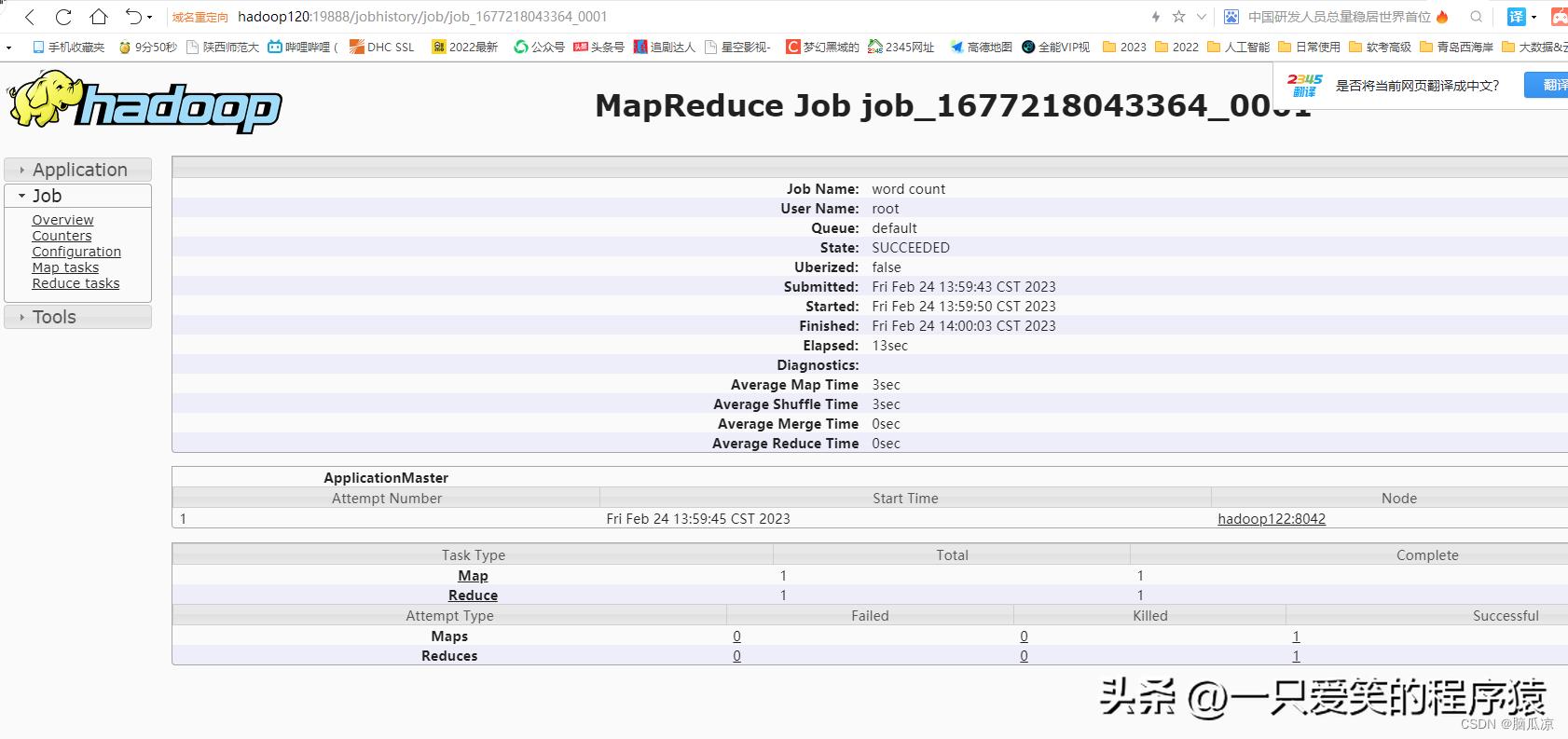The image size is (1568, 739).
Task: Open the 手机收藏夹 bookmark
Action: tap(69, 47)
